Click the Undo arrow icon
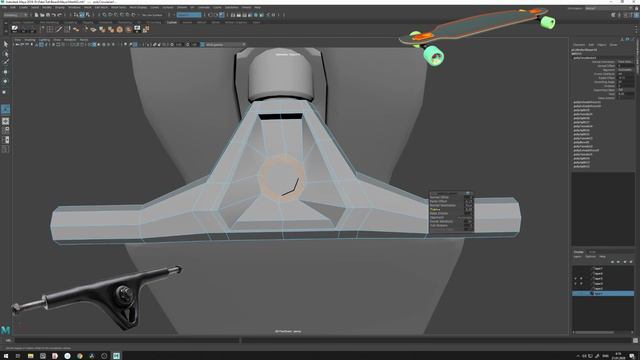640x360 pixels. (x=53, y=15)
